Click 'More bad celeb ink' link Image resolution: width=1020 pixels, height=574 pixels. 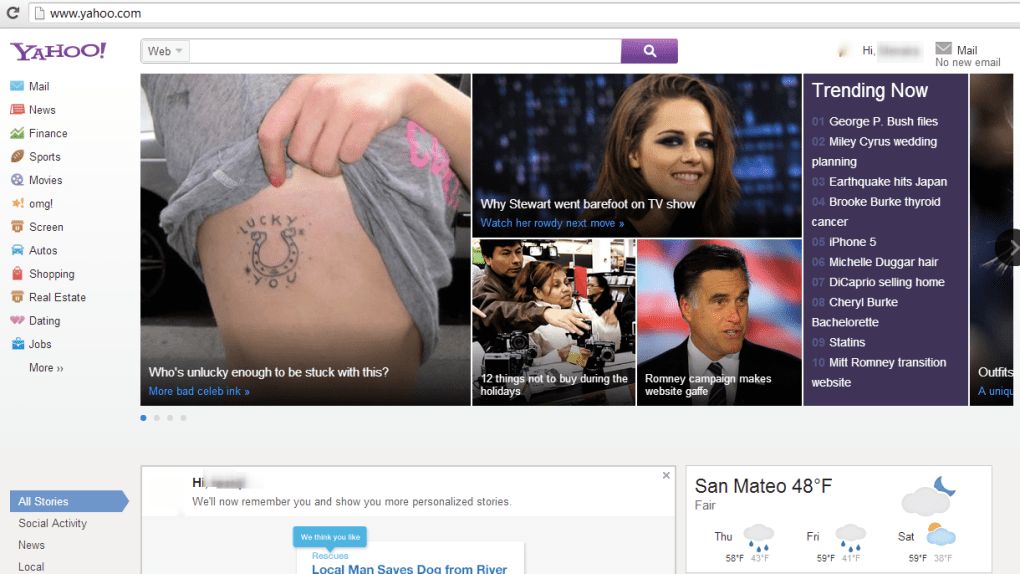tap(199, 391)
